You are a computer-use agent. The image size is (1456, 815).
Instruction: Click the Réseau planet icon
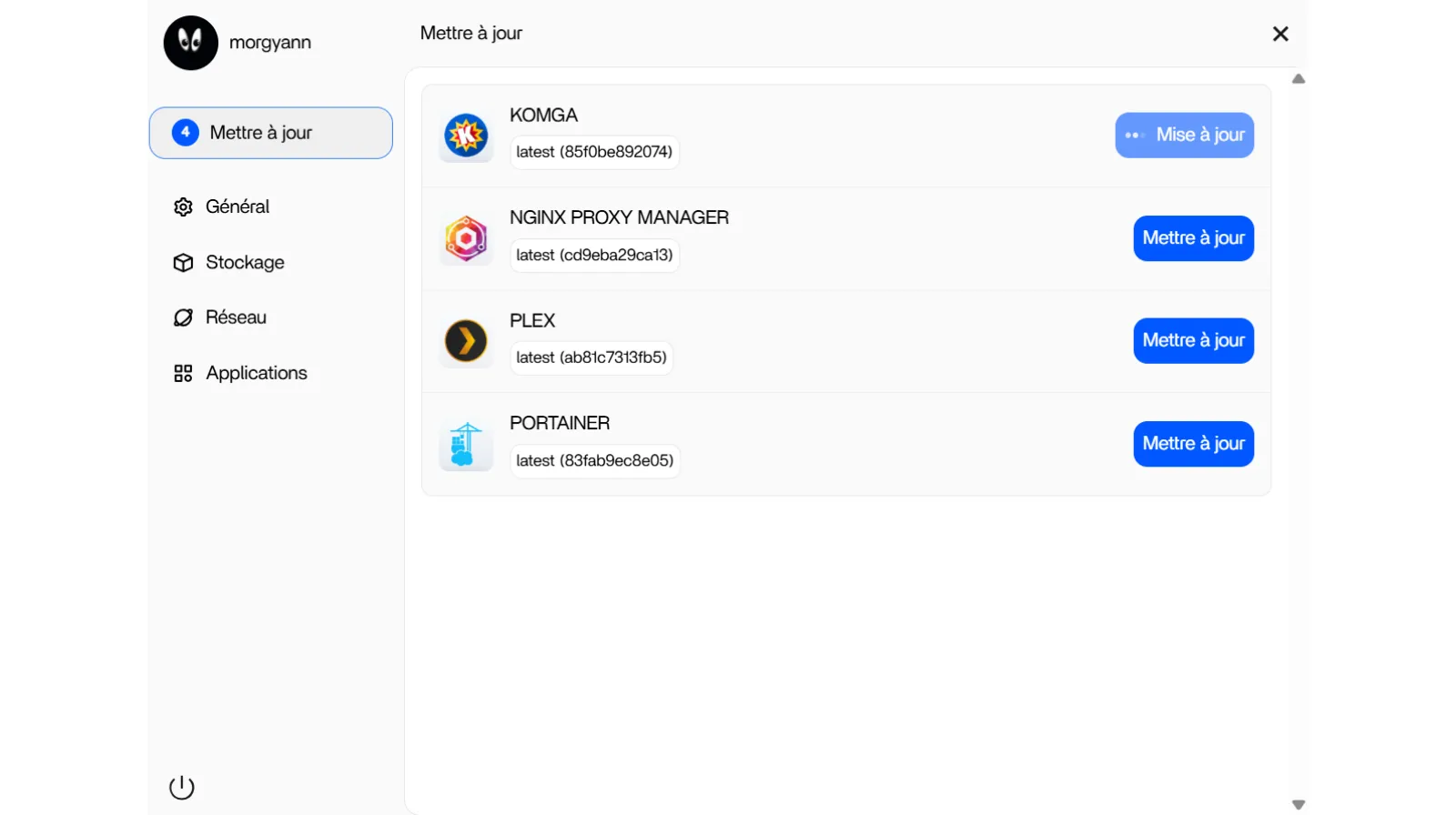(183, 317)
